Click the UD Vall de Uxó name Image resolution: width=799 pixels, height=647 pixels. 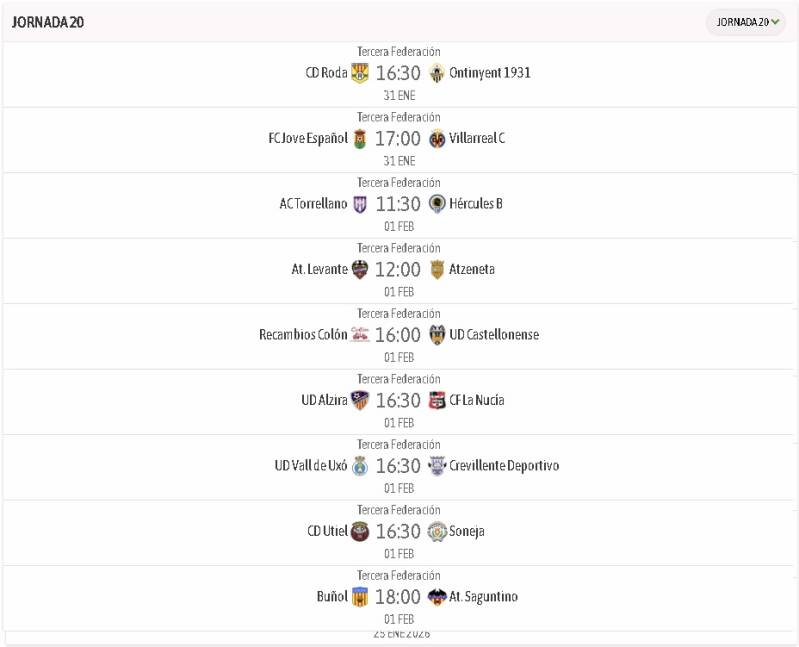click(x=311, y=466)
